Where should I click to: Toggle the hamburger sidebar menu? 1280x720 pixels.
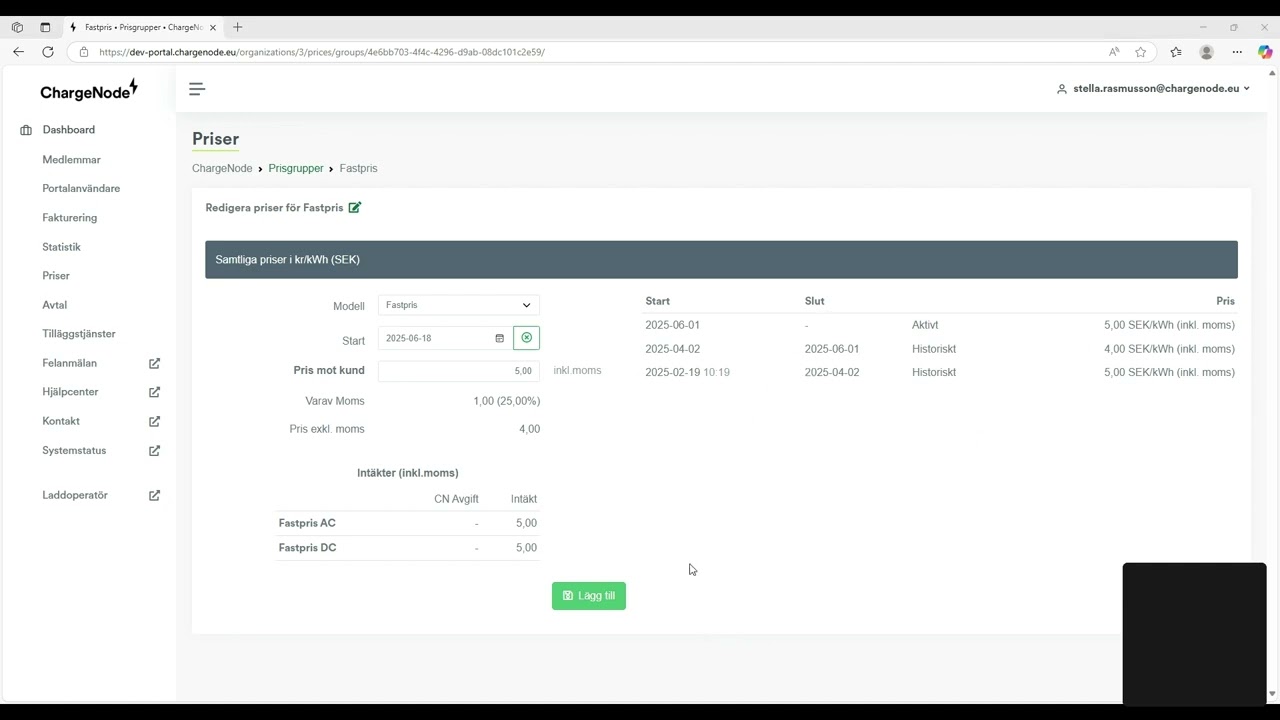point(197,89)
